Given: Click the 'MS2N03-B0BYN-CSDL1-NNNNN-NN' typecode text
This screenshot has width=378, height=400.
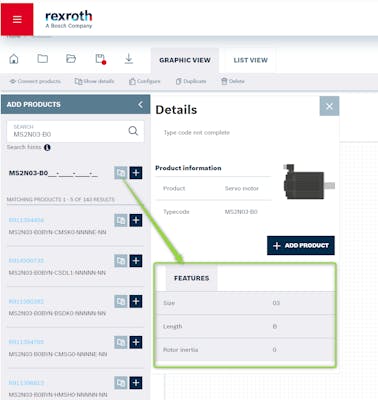Looking at the screenshot, I should pyautogui.click(x=57, y=273).
